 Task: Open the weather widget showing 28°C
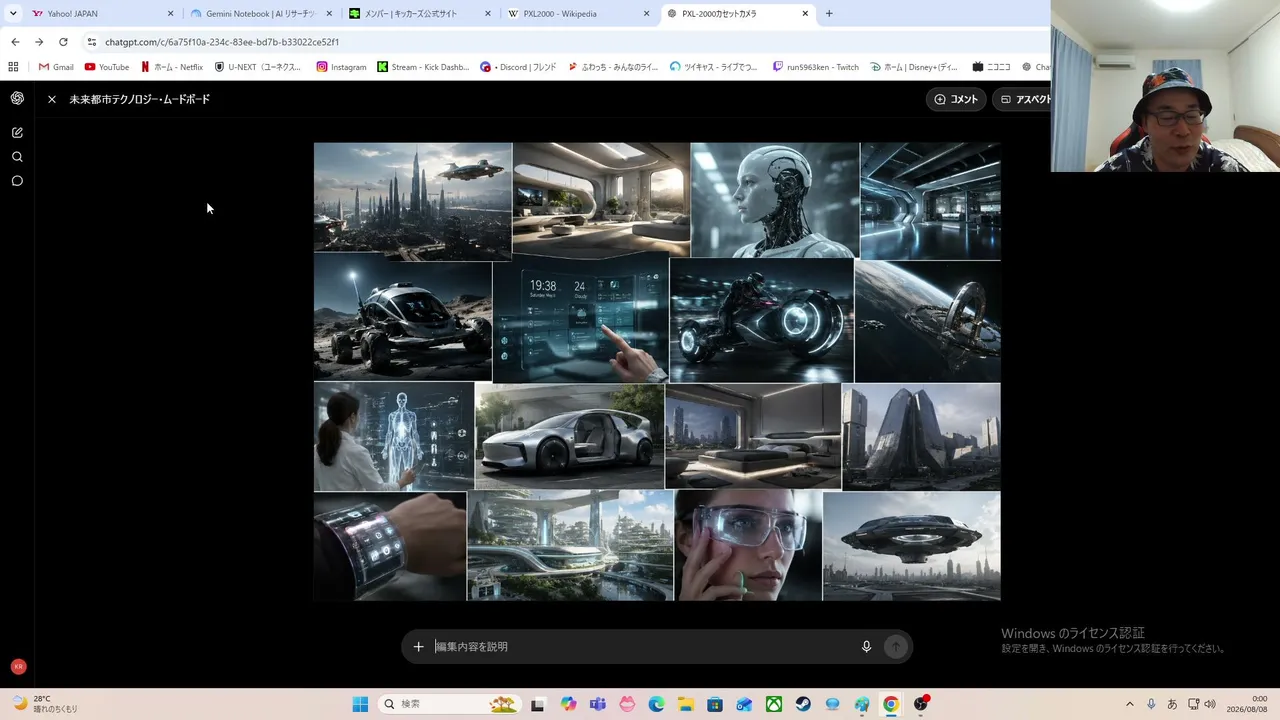[45, 704]
